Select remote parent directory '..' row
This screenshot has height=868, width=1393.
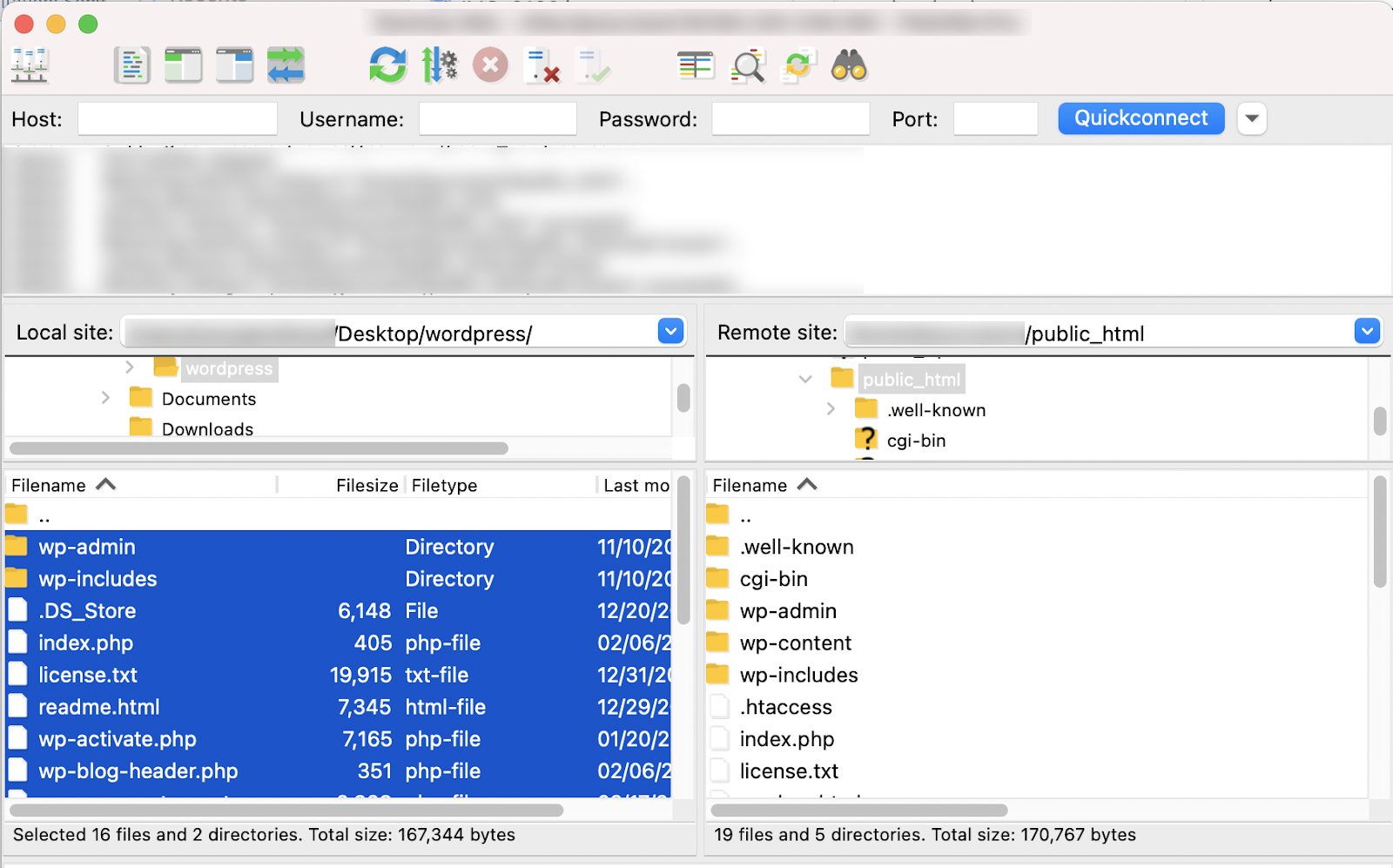[x=1036, y=515]
